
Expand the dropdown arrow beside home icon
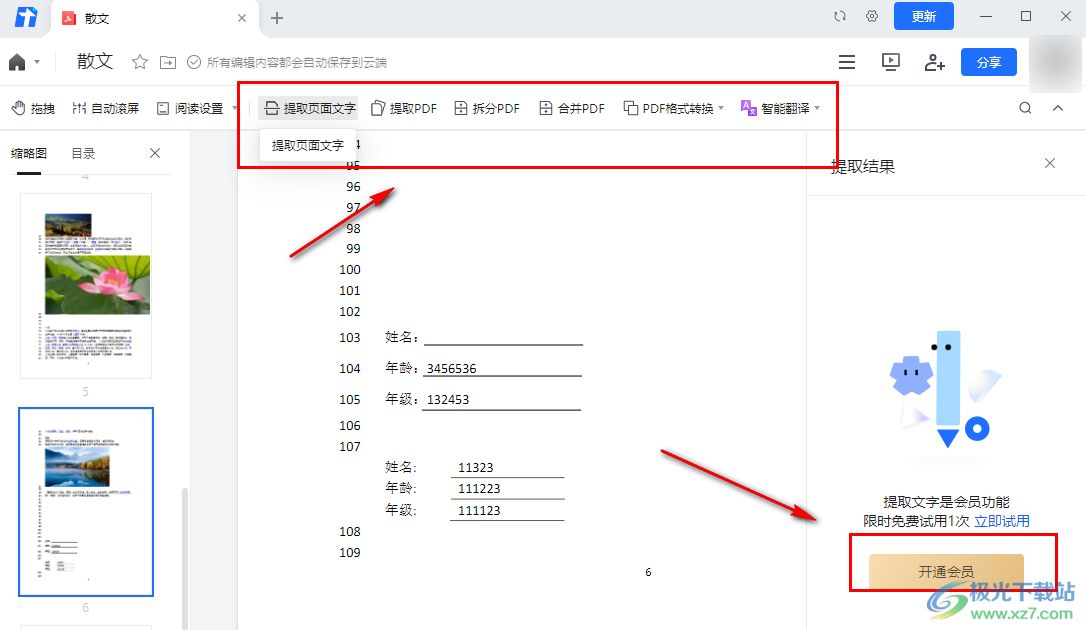pyautogui.click(x=37, y=62)
